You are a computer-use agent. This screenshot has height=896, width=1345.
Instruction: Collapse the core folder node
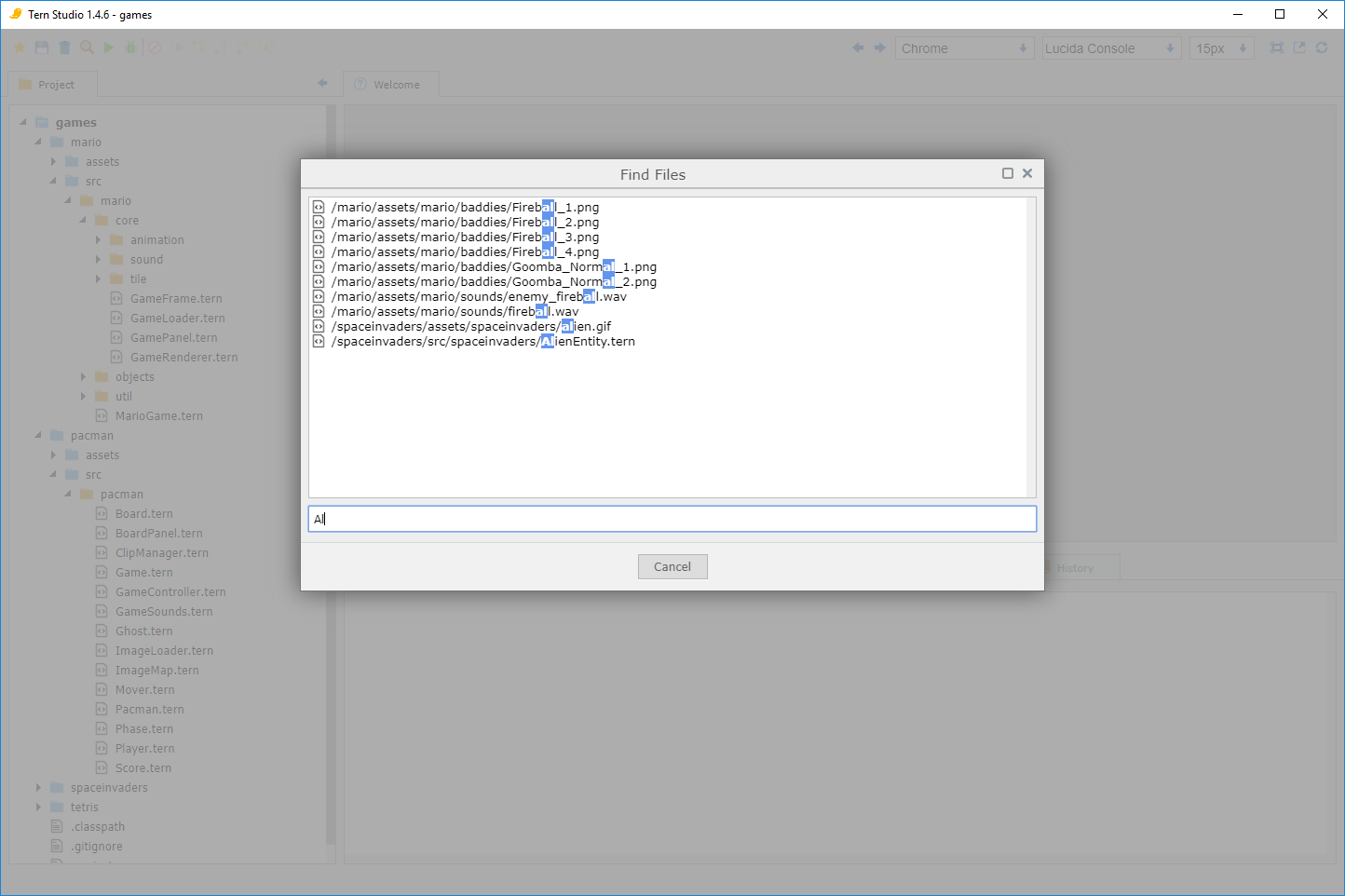click(x=83, y=220)
